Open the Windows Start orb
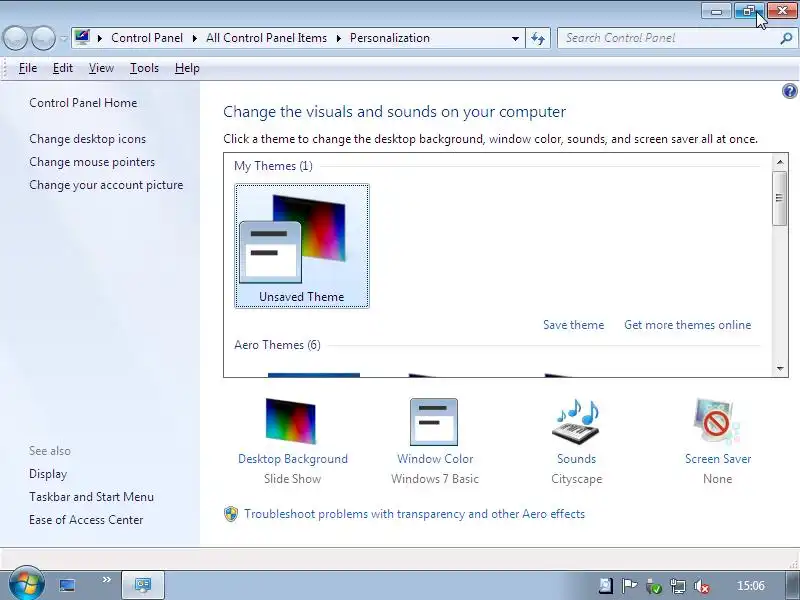Viewport: 800px width, 600px height. (26, 583)
